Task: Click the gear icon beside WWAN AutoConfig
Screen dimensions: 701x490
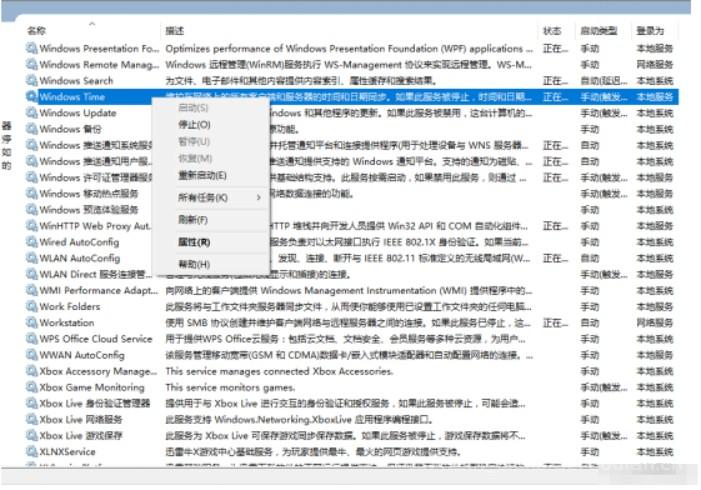Action: click(x=31, y=355)
